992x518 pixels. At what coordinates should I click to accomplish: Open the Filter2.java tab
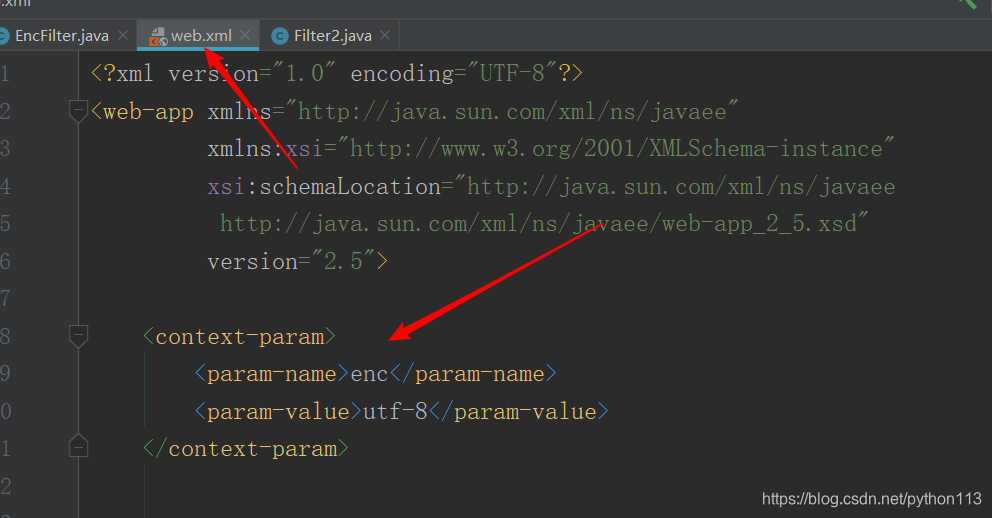point(332,36)
